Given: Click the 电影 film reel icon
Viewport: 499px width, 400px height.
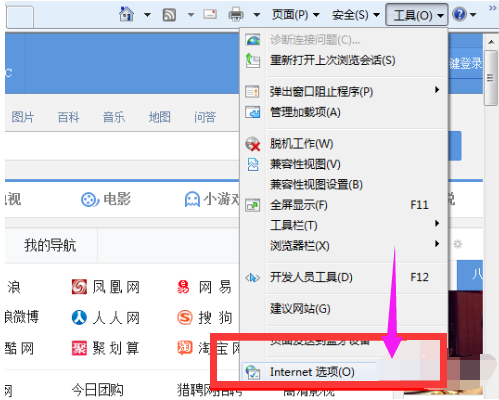Looking at the screenshot, I should 89,200.
